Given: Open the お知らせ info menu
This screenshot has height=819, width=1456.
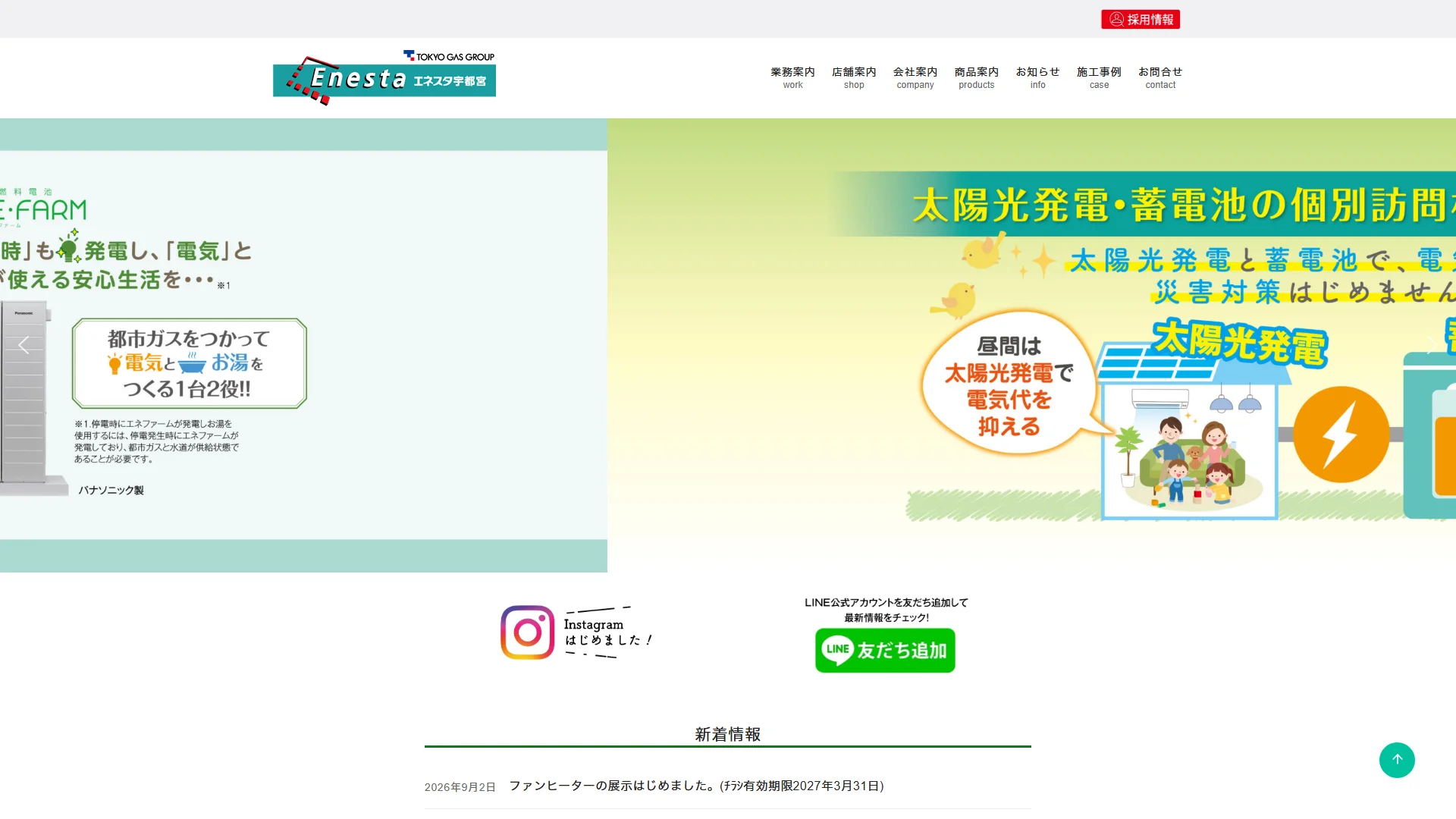Looking at the screenshot, I should tap(1037, 77).
